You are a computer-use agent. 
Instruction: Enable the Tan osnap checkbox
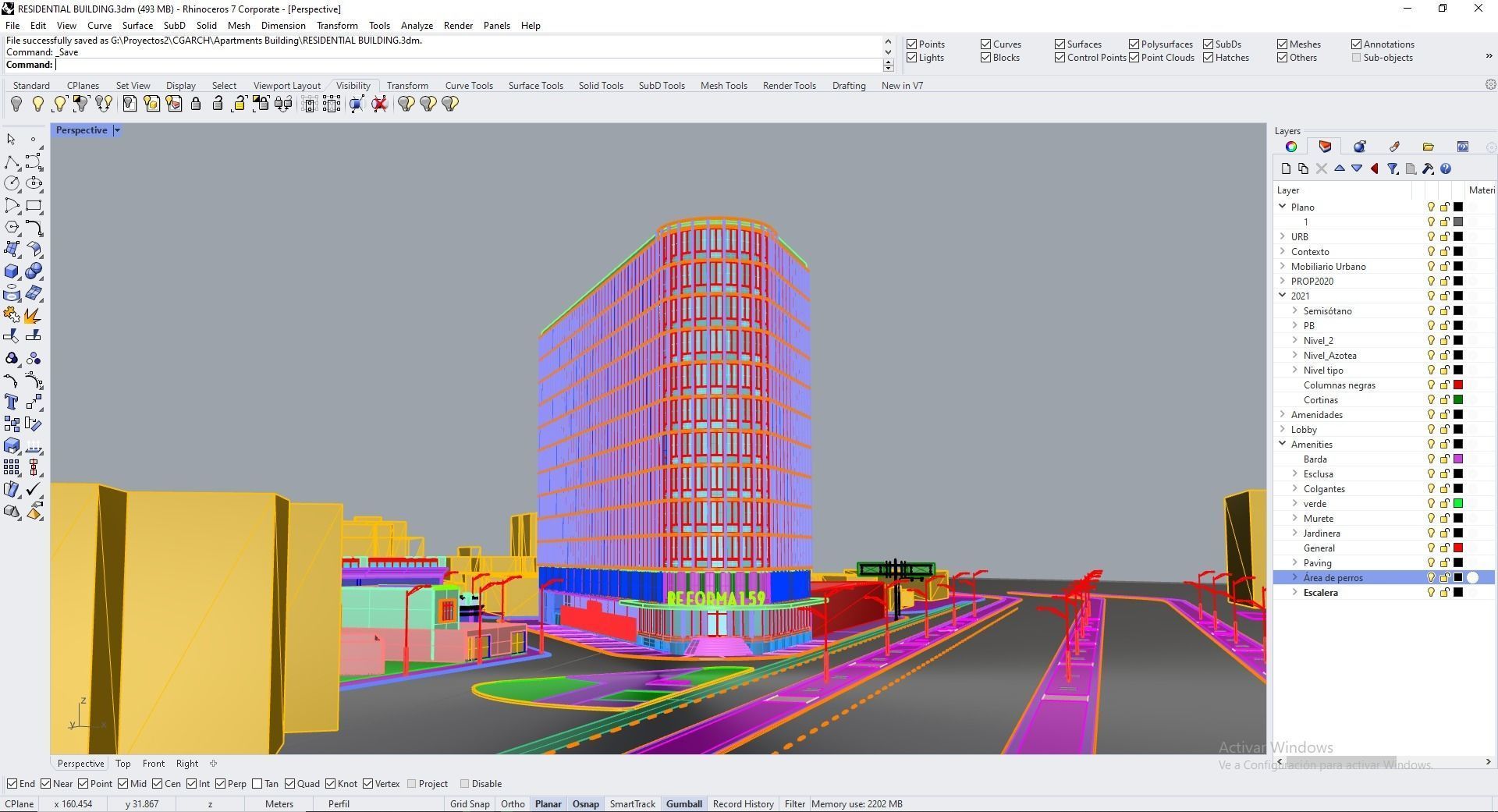click(x=257, y=784)
